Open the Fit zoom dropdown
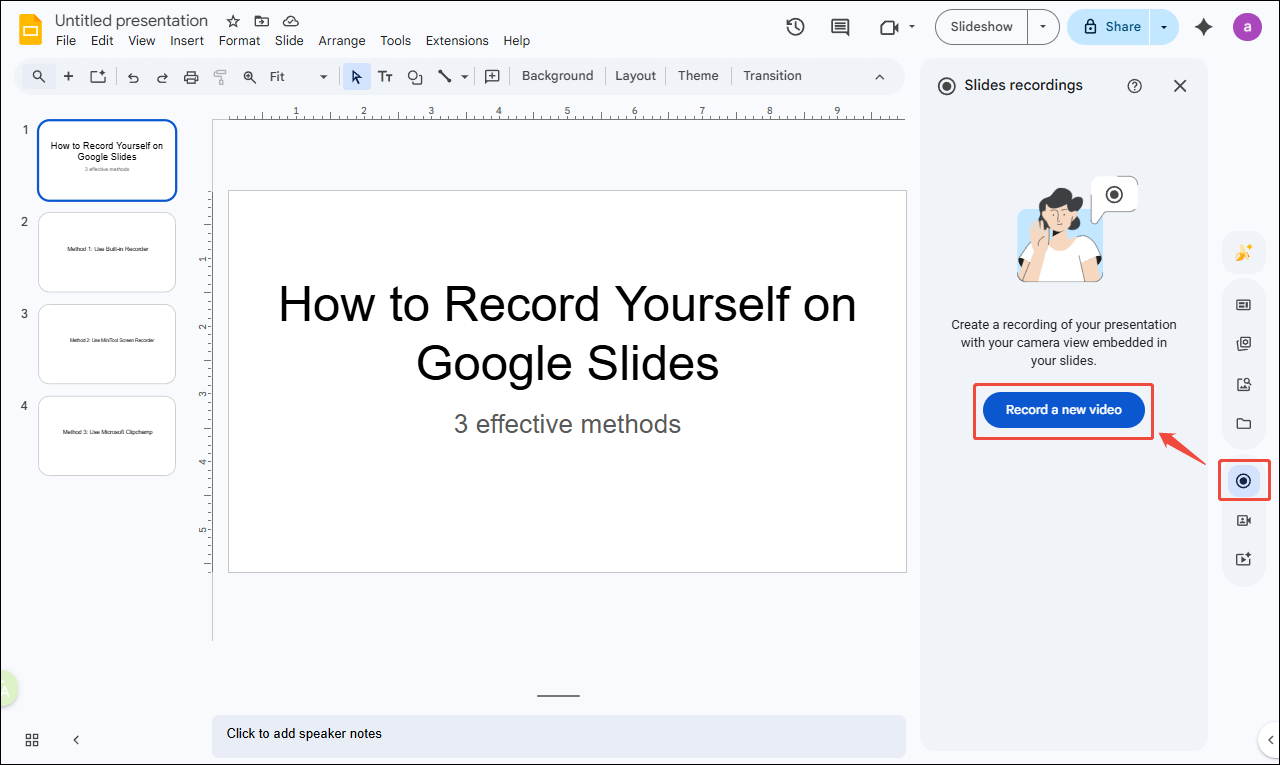Image resolution: width=1280 pixels, height=765 pixels. coord(322,76)
